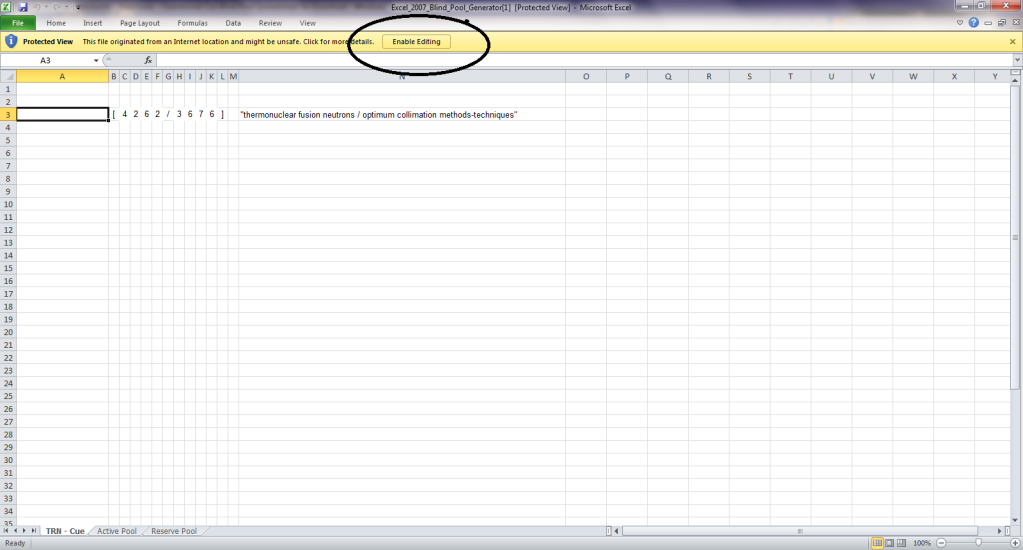Select row 20 header
Viewport: 1023px width, 550px height.
coord(8,332)
